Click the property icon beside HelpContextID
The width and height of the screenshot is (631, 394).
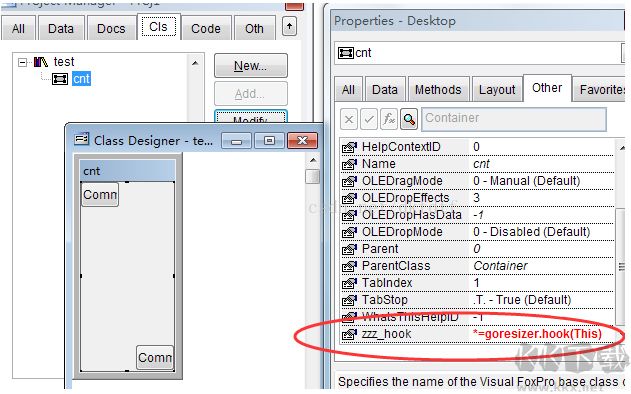click(x=349, y=148)
